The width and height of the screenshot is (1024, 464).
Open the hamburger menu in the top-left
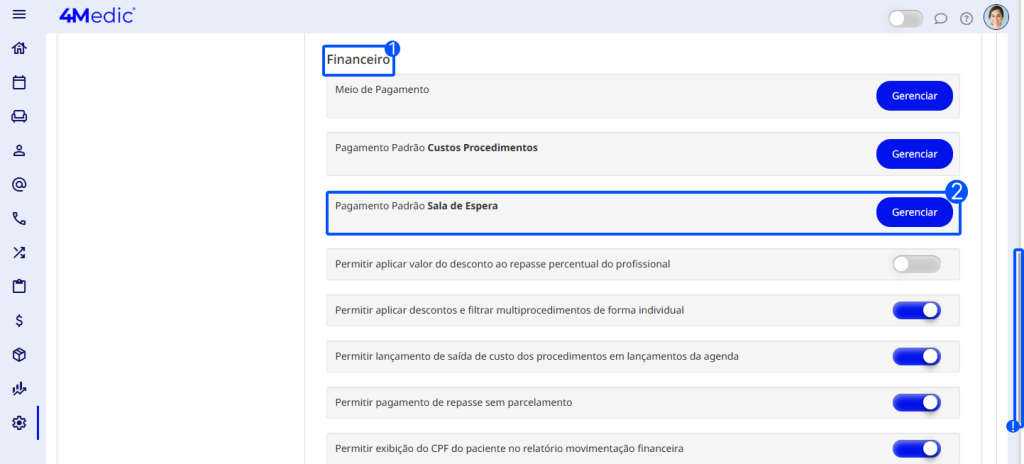[x=18, y=15]
